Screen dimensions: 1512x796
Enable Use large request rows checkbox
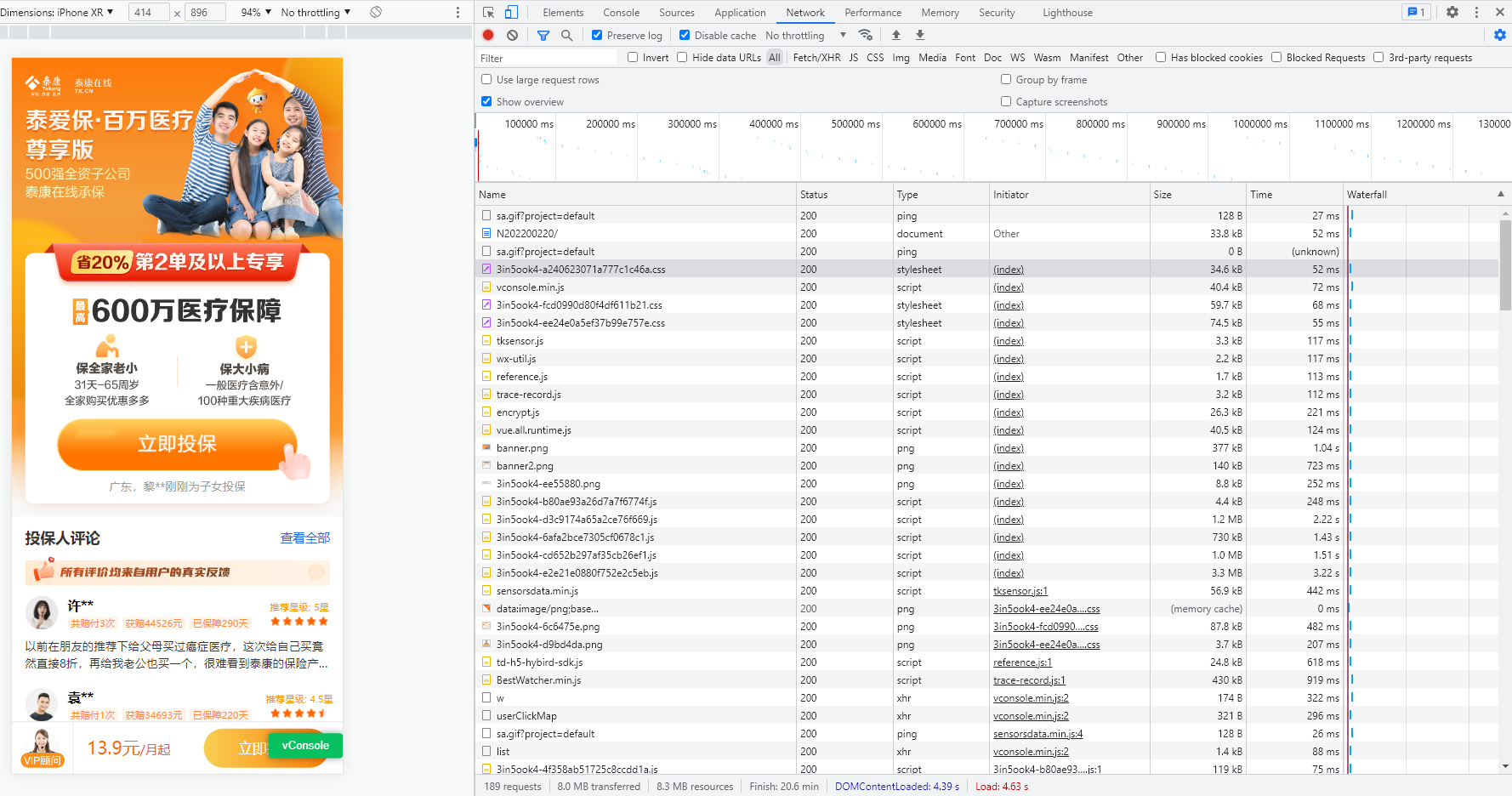pos(486,79)
